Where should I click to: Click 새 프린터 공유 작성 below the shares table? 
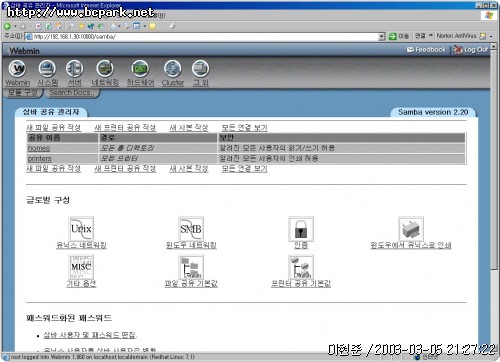pos(125,169)
